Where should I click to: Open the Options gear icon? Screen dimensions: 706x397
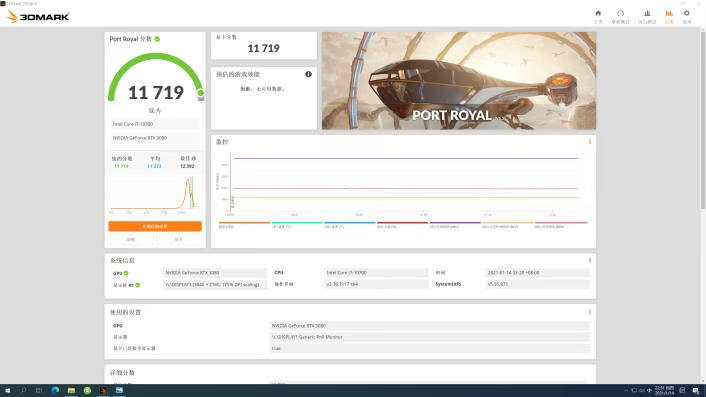(x=687, y=14)
